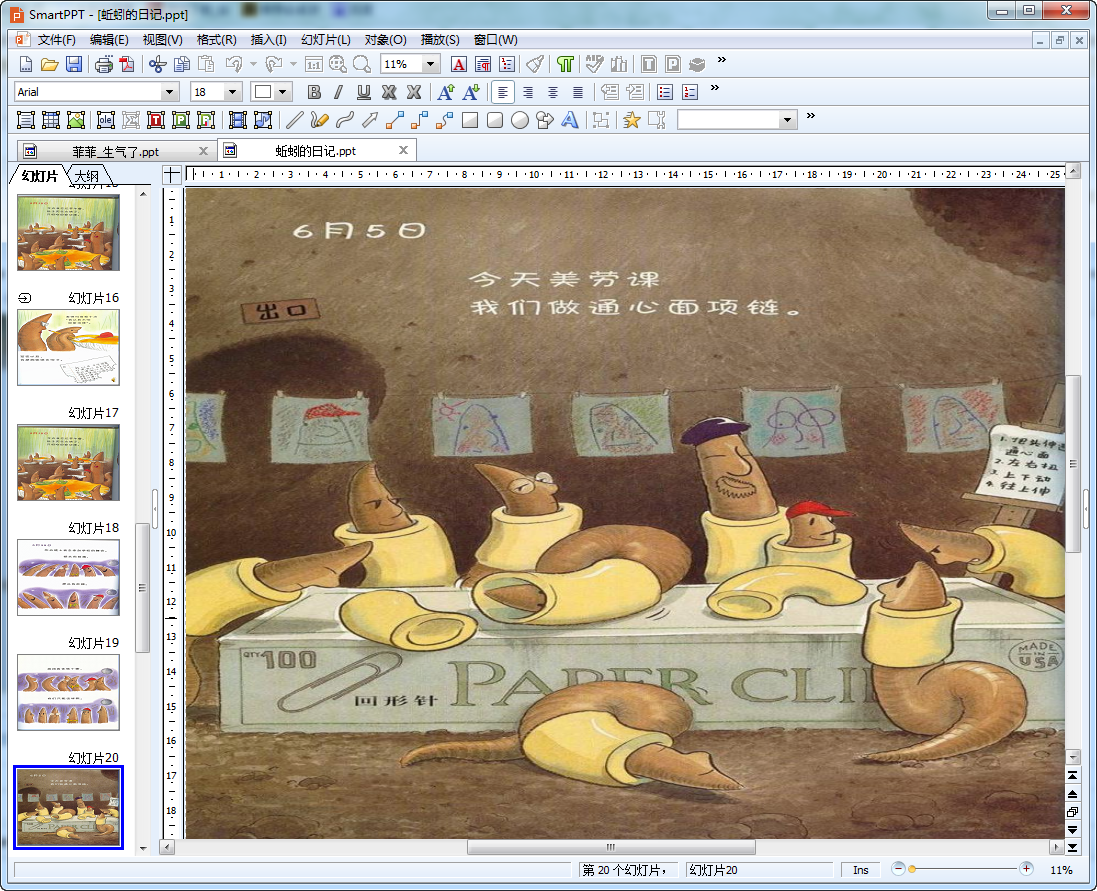
Task: Apply bold formatting
Action: point(314,92)
